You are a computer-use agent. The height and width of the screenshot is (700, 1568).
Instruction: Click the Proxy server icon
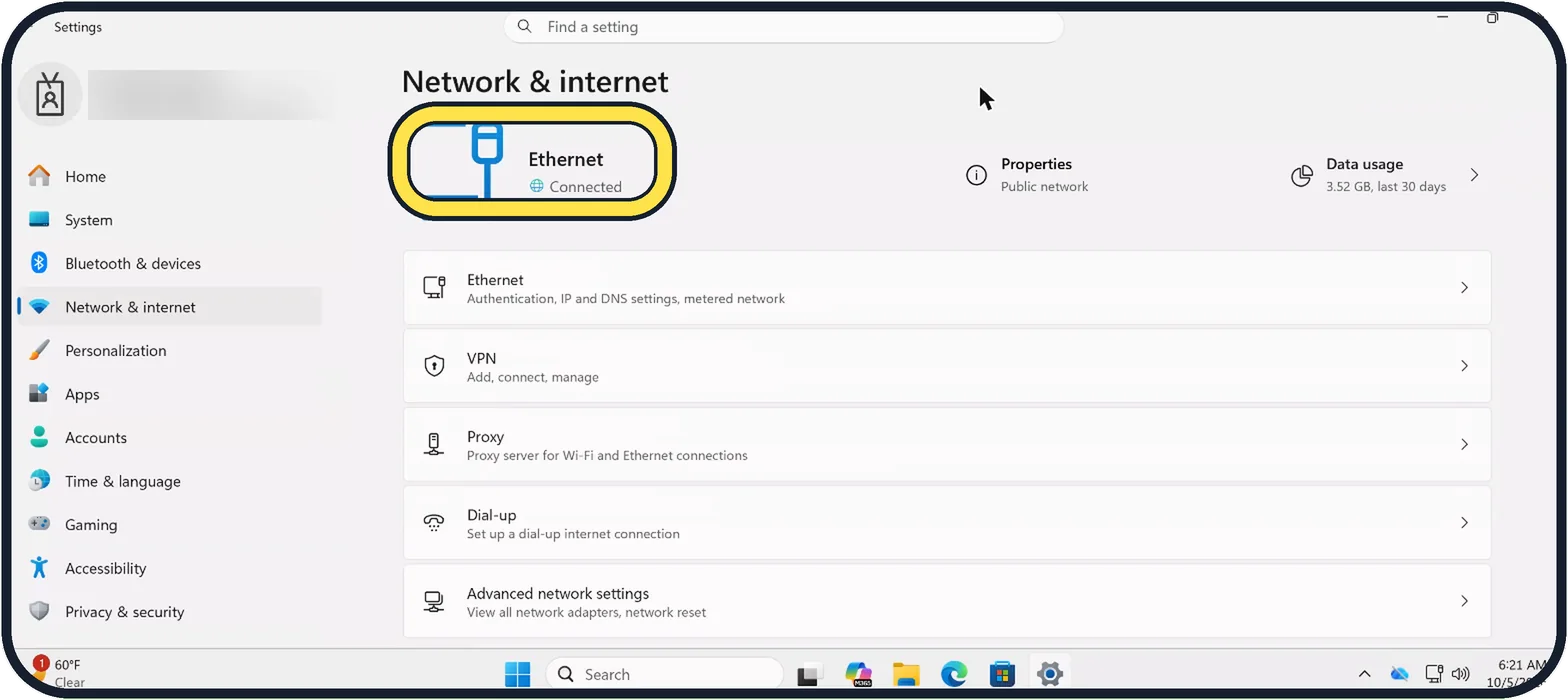coord(434,444)
